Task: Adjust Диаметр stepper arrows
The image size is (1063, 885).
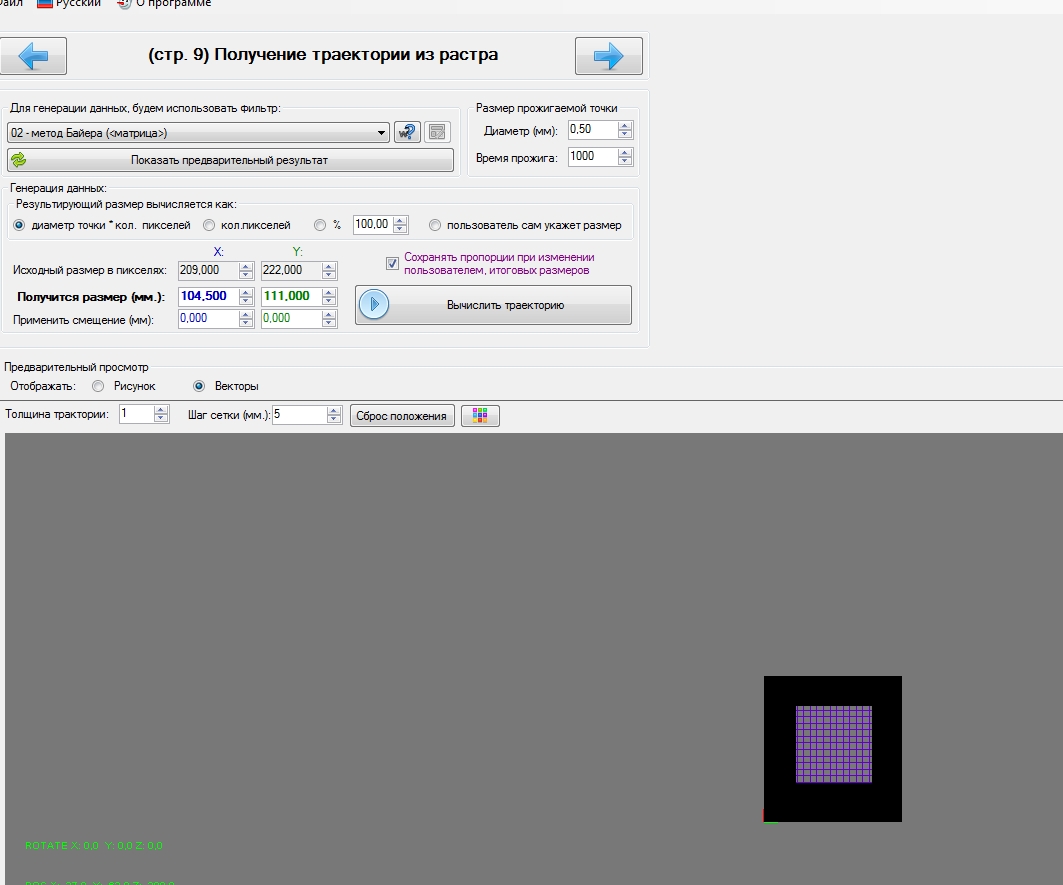Action: click(625, 130)
